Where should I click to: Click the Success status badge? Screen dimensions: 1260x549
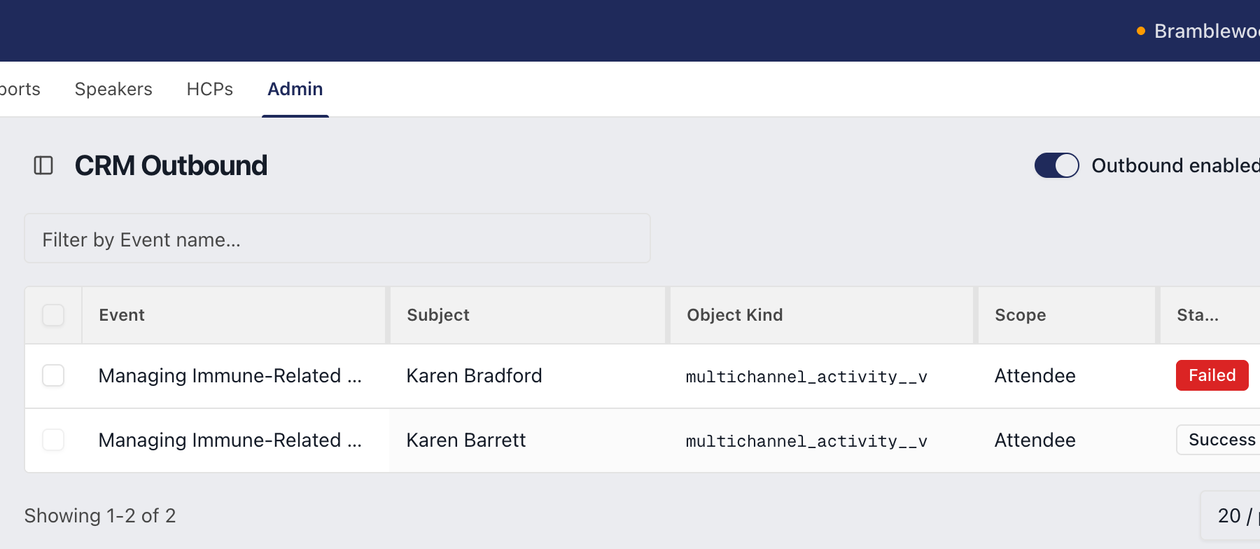point(1218,440)
